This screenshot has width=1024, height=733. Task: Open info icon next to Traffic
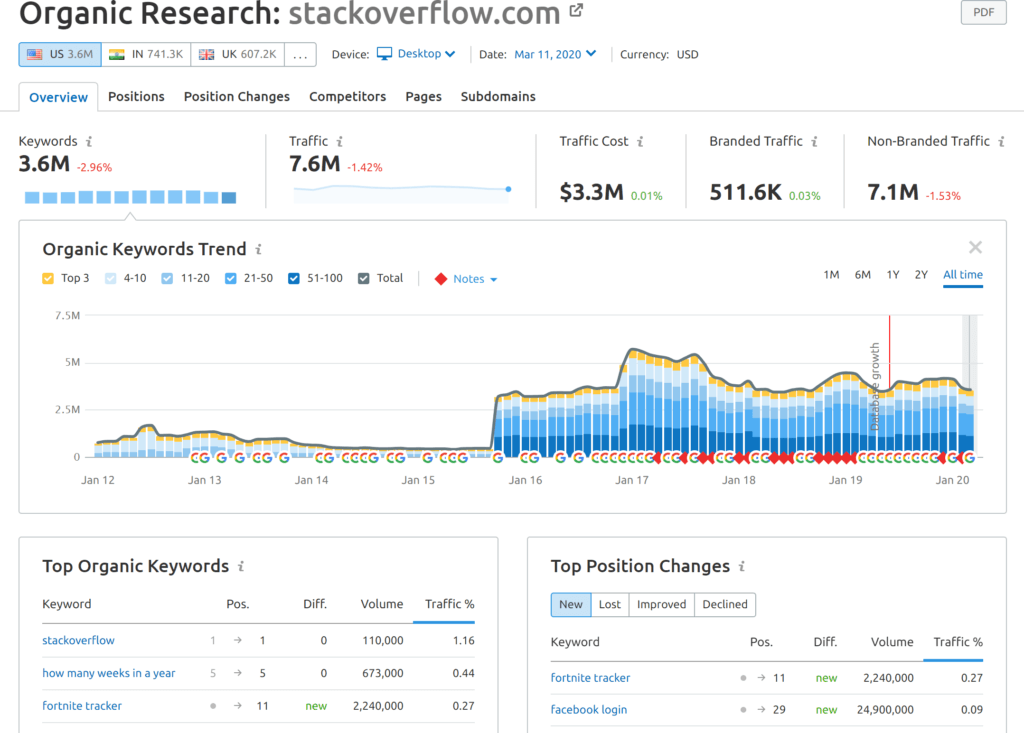(x=340, y=141)
